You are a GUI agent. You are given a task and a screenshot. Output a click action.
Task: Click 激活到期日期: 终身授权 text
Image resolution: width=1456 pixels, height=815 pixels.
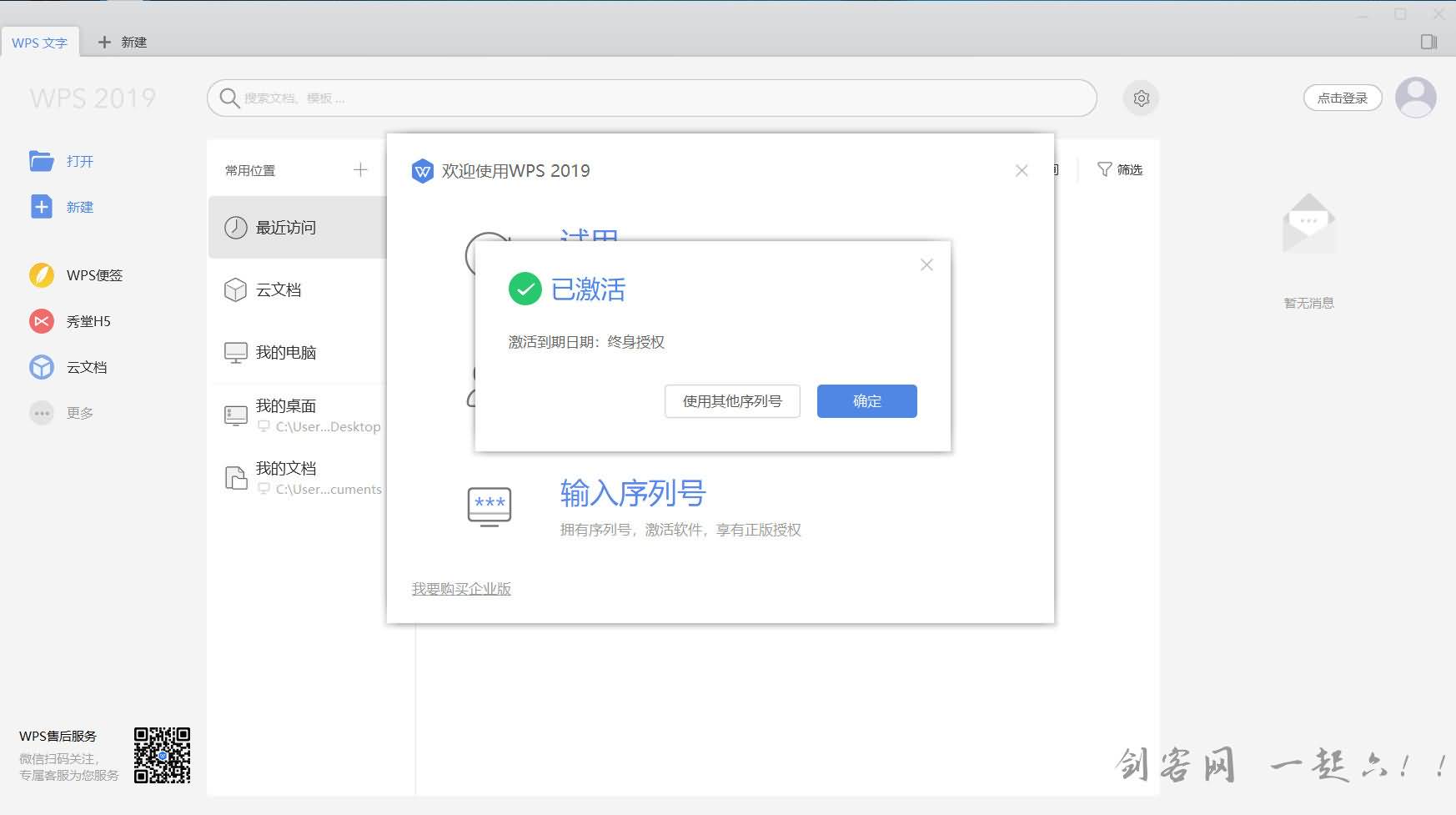586,342
